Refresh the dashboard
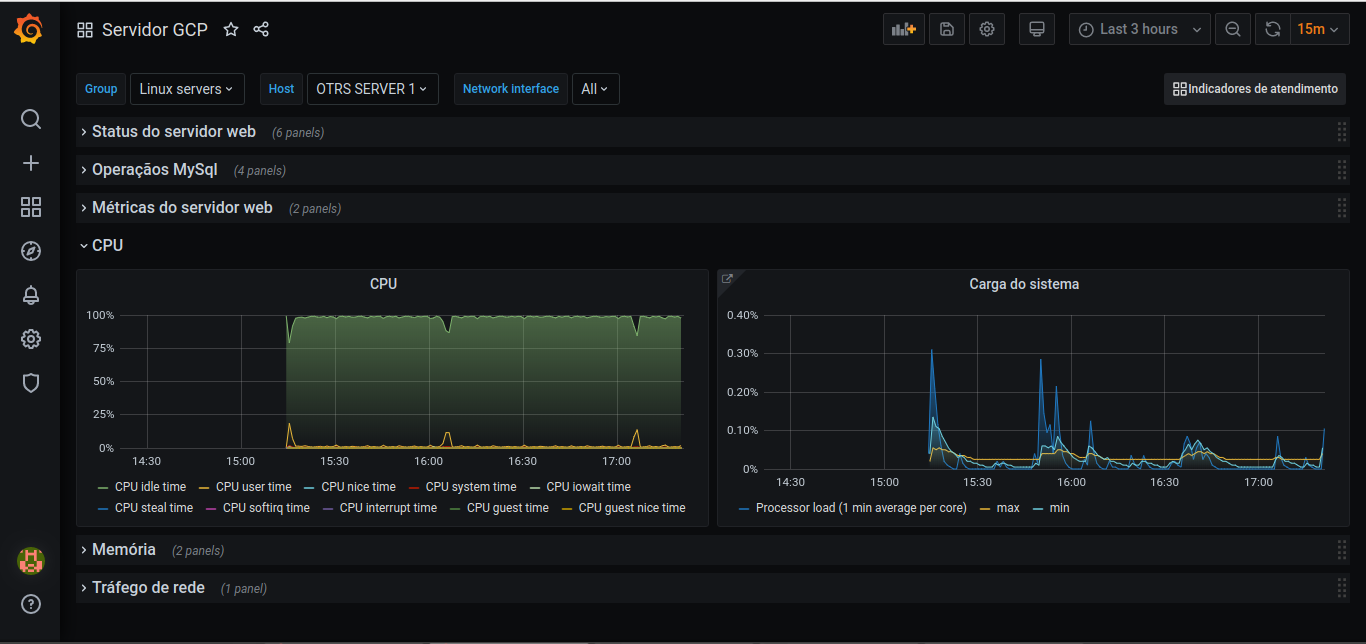Image resolution: width=1366 pixels, height=644 pixels. click(x=1272, y=28)
